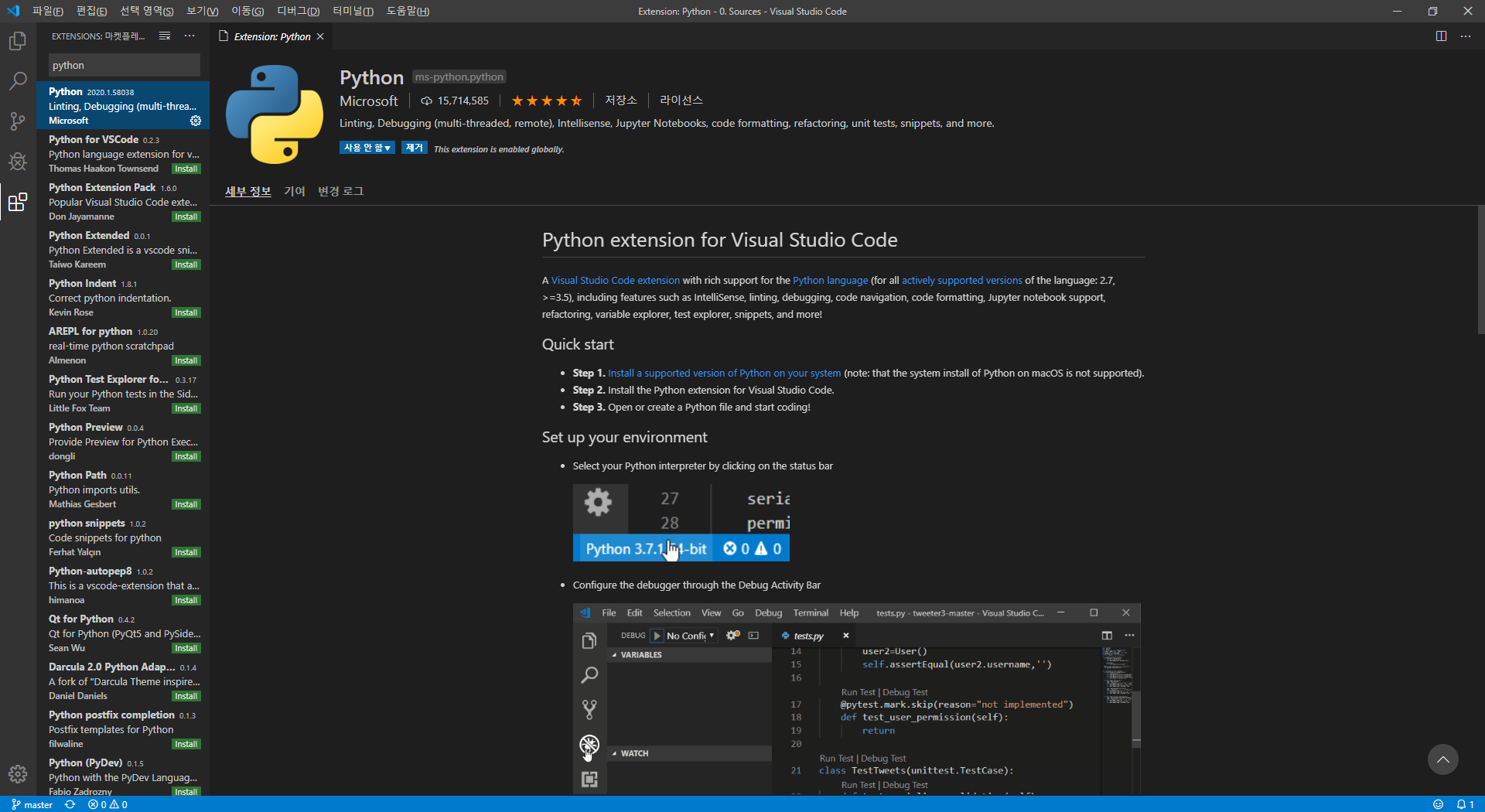
Task: Switch to the 세부 정보 details tab
Action: [248, 191]
